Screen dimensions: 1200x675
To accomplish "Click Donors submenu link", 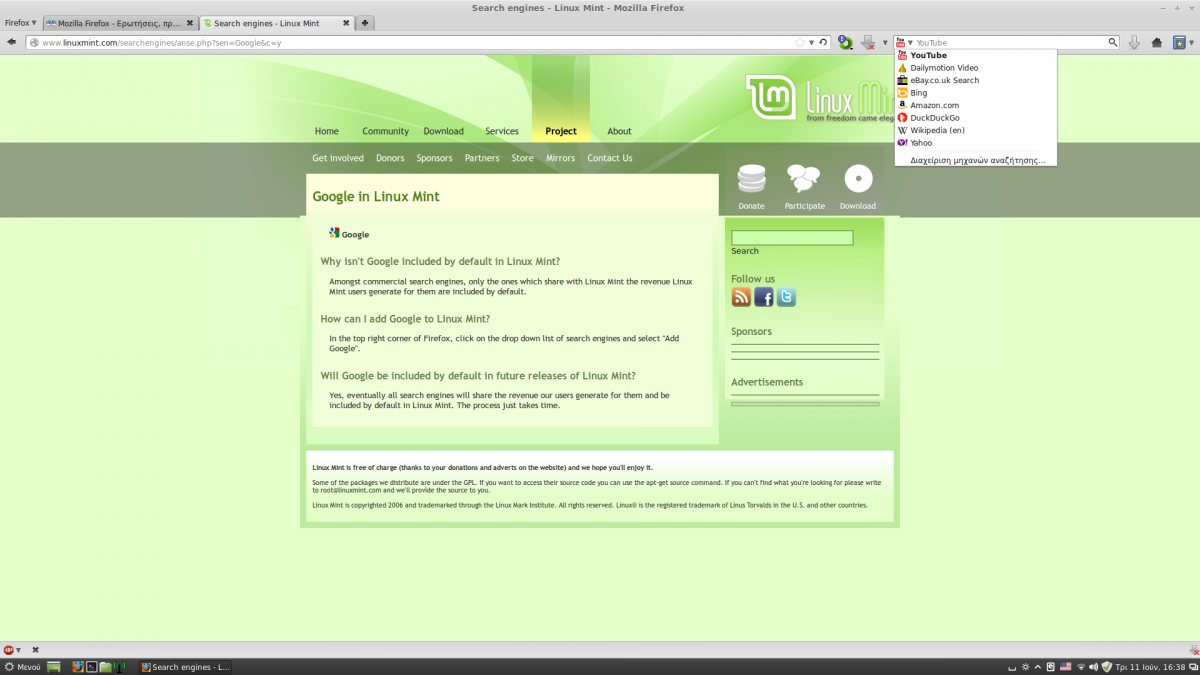I will (x=390, y=158).
